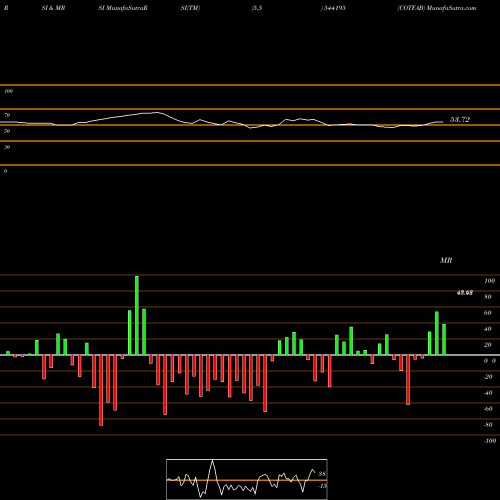
Task: Click the RSI line peak near the 70 level
Action: tap(156, 113)
